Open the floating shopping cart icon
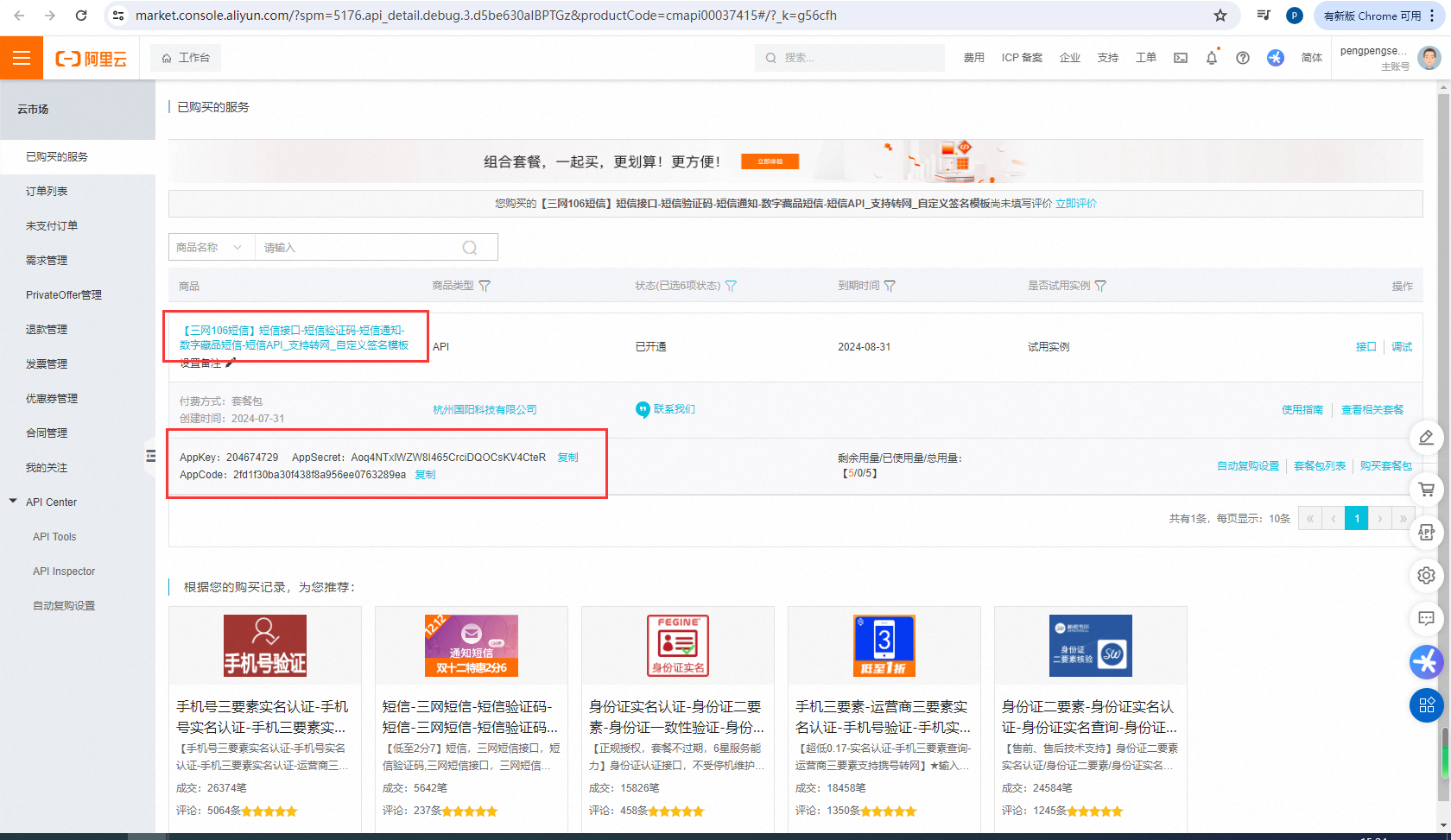This screenshot has width=1451, height=840. coord(1427,489)
